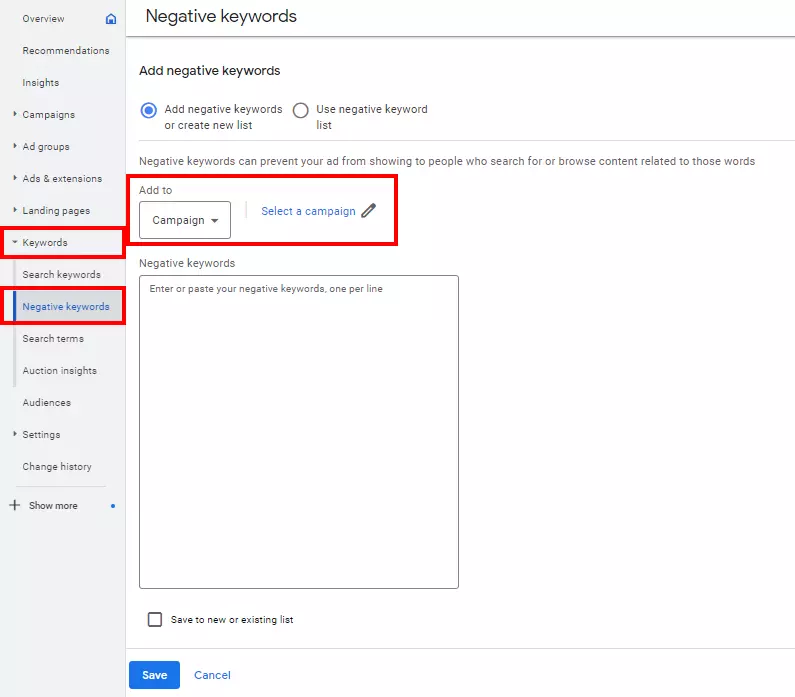Select 'Use negative keyword list' radio option
The image size is (795, 697).
(x=300, y=110)
